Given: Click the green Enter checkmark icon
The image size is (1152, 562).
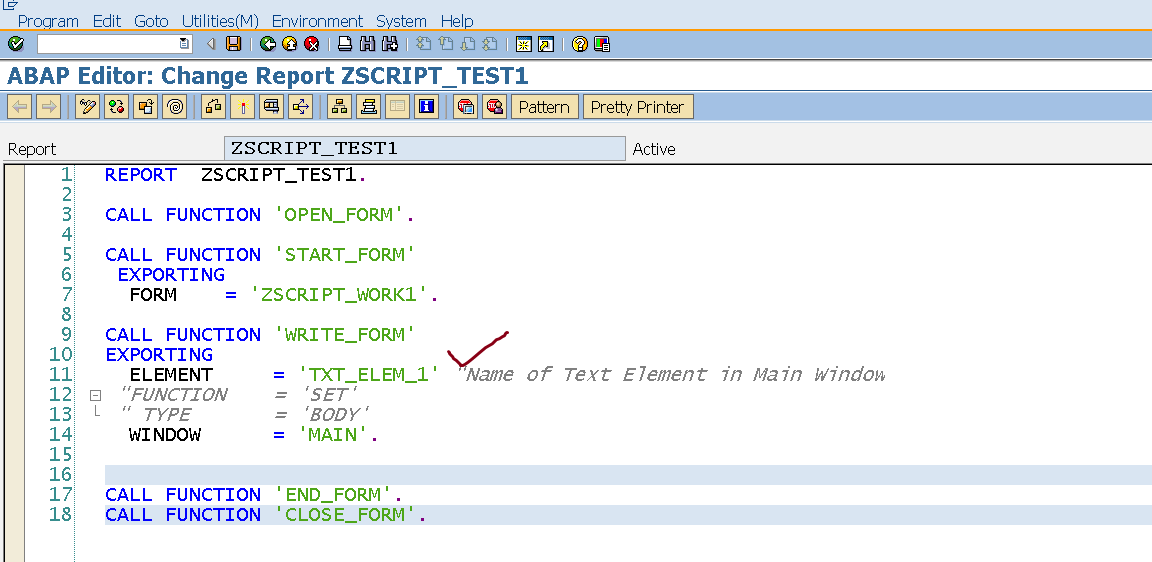Looking at the screenshot, I should tap(15, 44).
